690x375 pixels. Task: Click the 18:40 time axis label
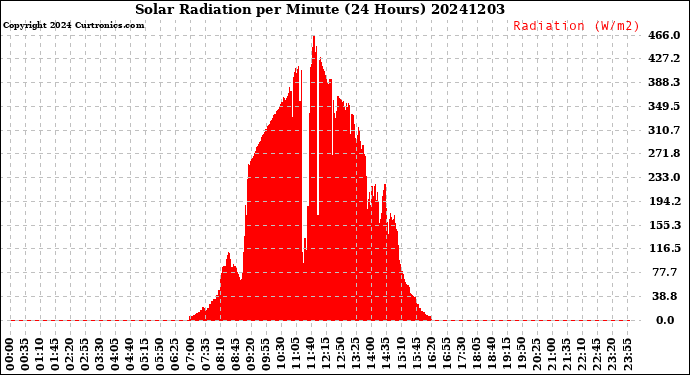tap(492, 354)
